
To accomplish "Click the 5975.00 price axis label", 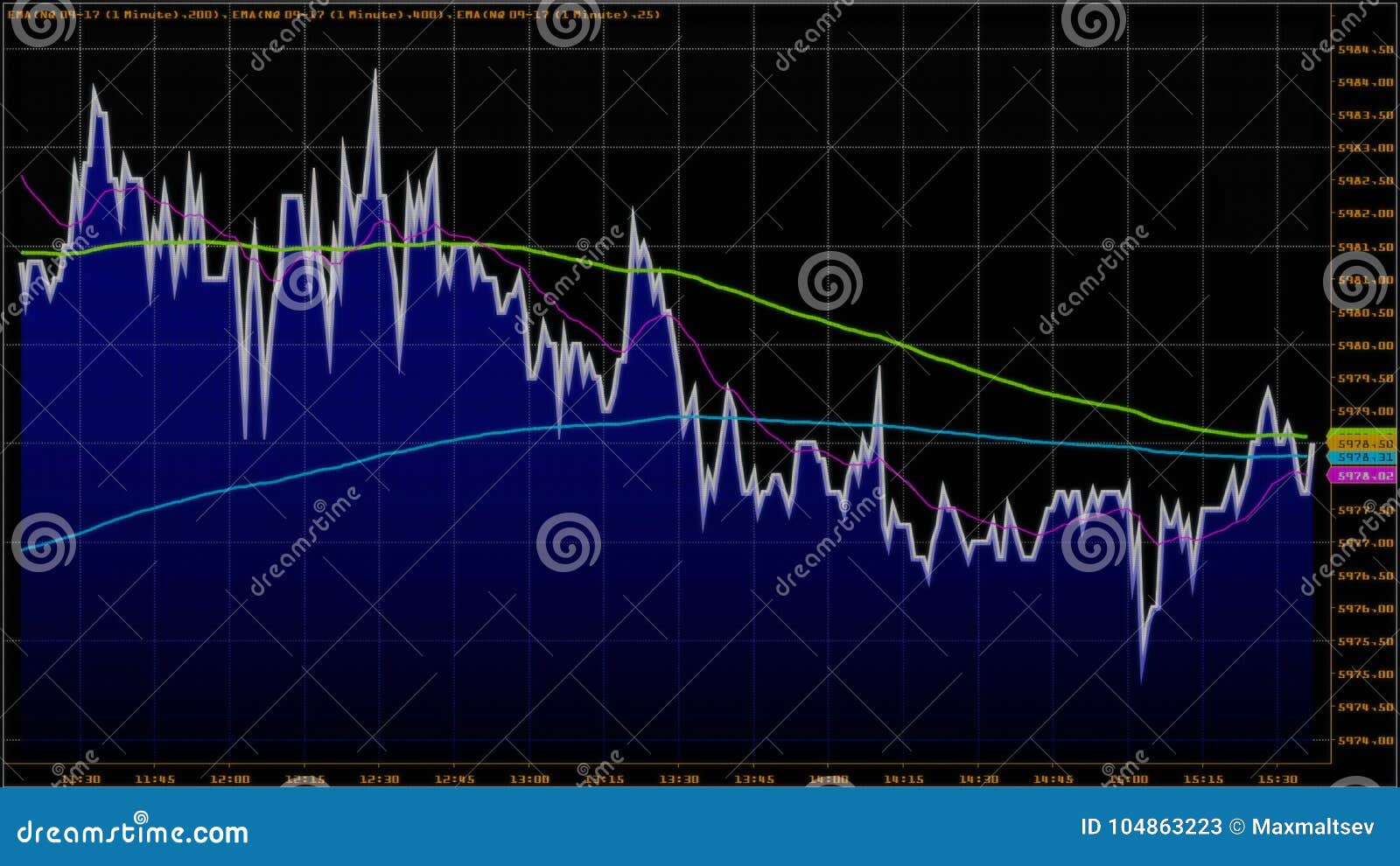I will point(1365,674).
